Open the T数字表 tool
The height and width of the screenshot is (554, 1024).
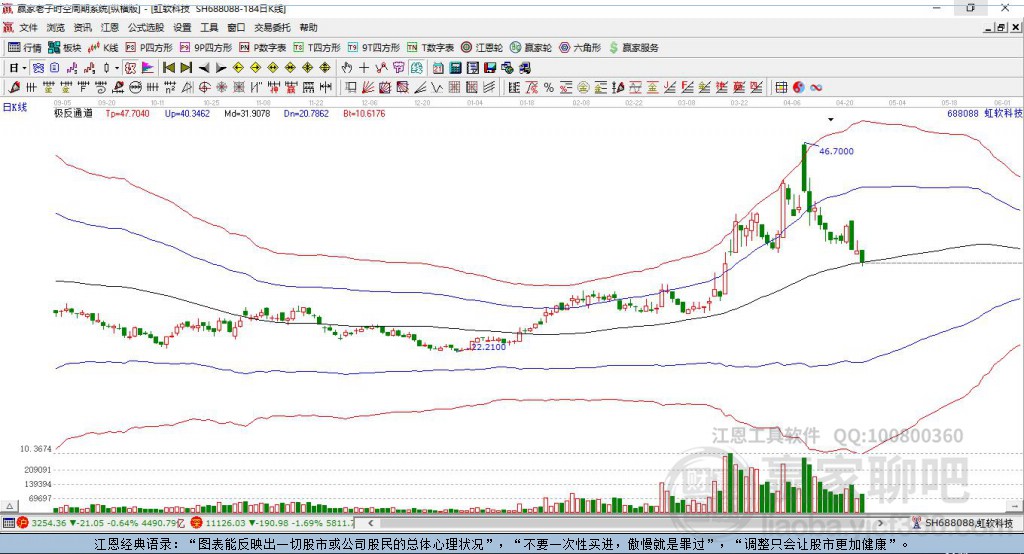430,48
